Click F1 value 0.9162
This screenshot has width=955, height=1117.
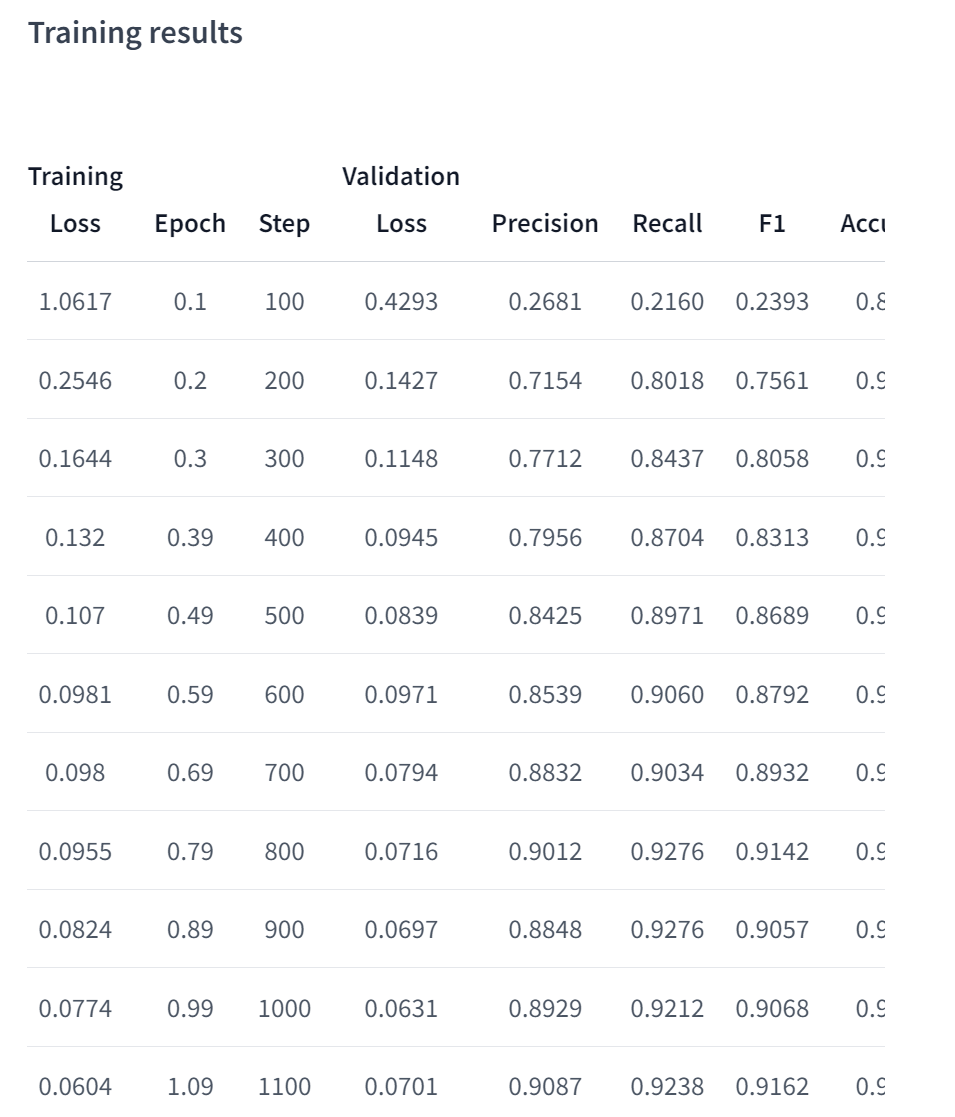pos(772,1087)
